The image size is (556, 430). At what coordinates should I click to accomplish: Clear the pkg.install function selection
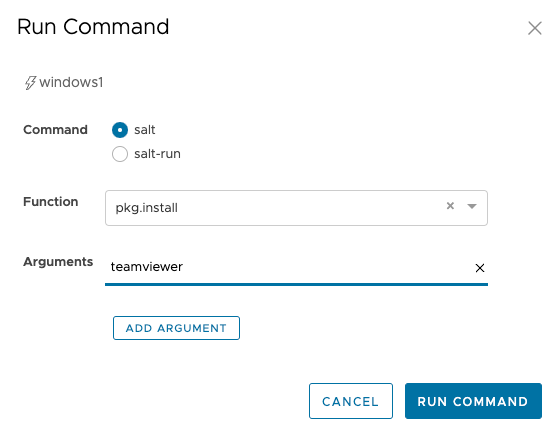pyautogui.click(x=450, y=206)
